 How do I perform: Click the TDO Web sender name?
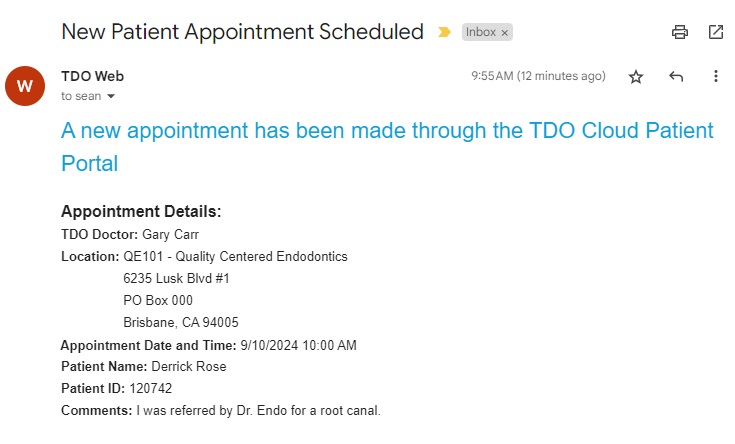(x=92, y=76)
